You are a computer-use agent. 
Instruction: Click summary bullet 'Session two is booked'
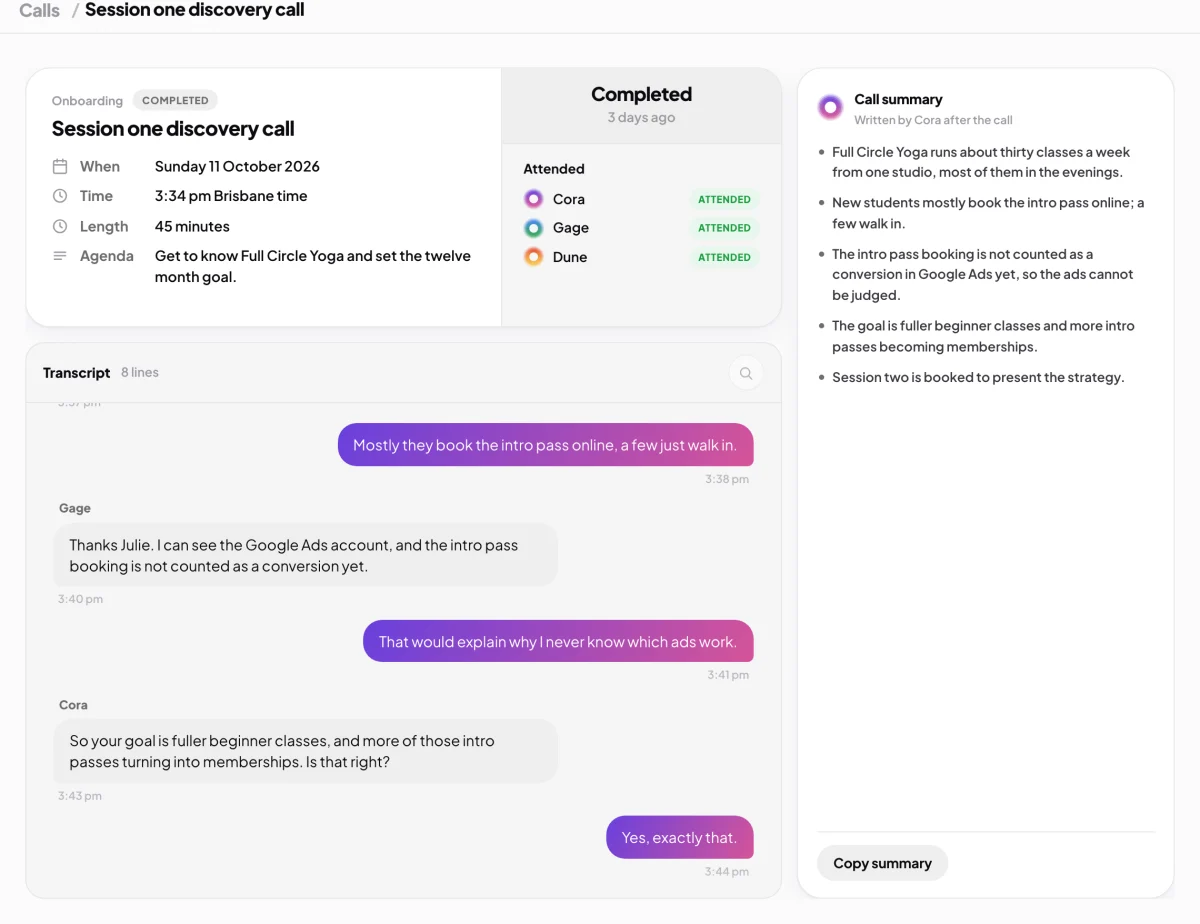coord(978,378)
